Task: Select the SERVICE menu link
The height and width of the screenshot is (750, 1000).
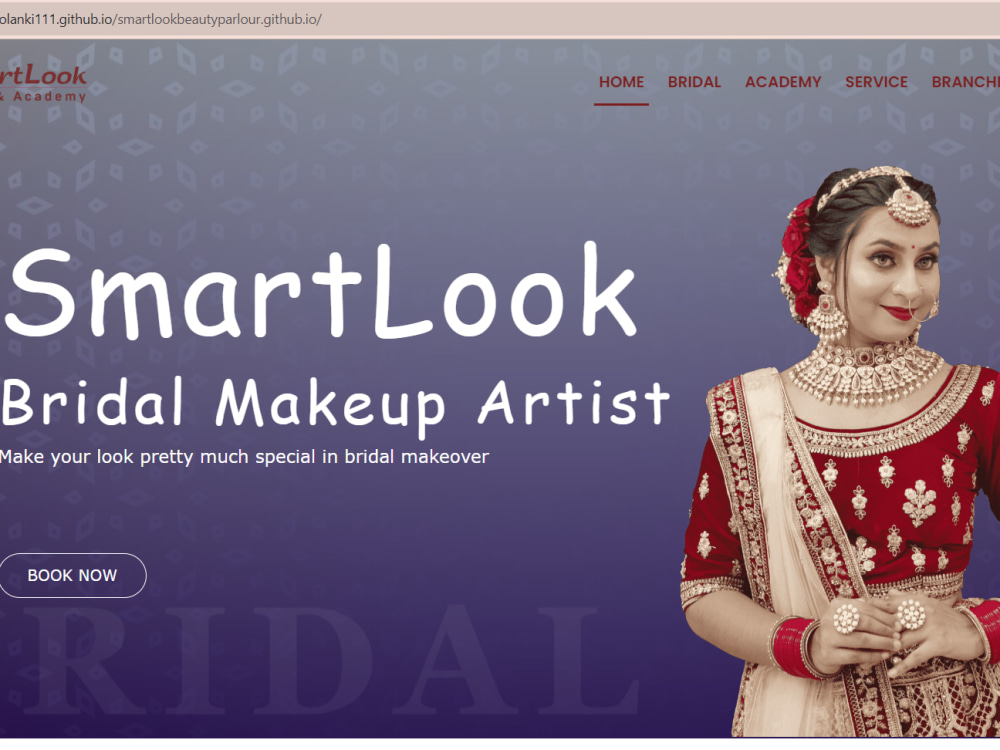Action: point(876,82)
